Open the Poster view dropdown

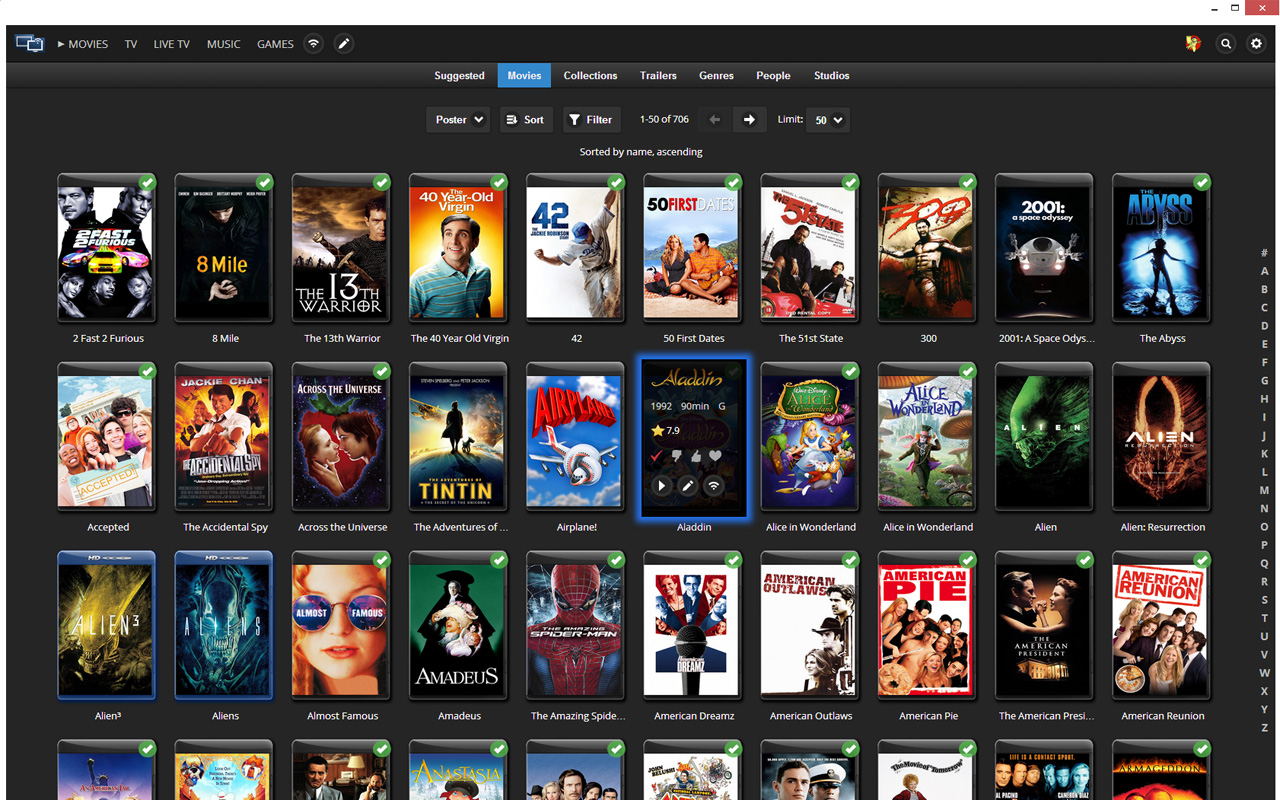tap(458, 120)
